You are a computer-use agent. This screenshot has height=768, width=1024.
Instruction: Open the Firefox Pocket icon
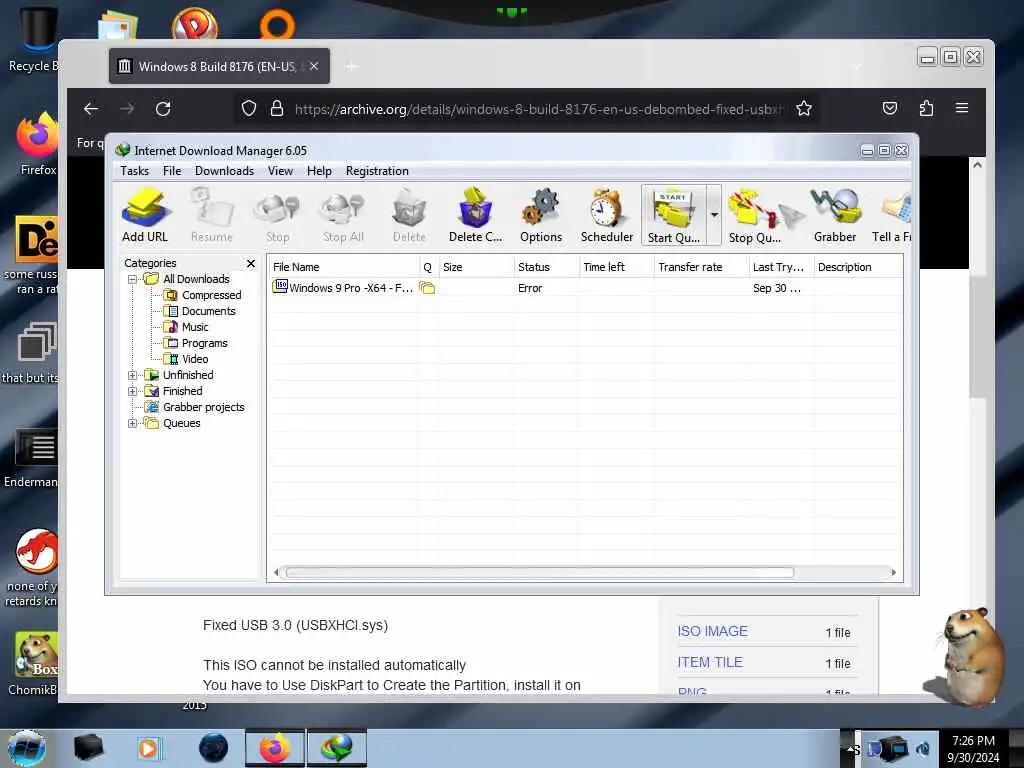point(889,108)
